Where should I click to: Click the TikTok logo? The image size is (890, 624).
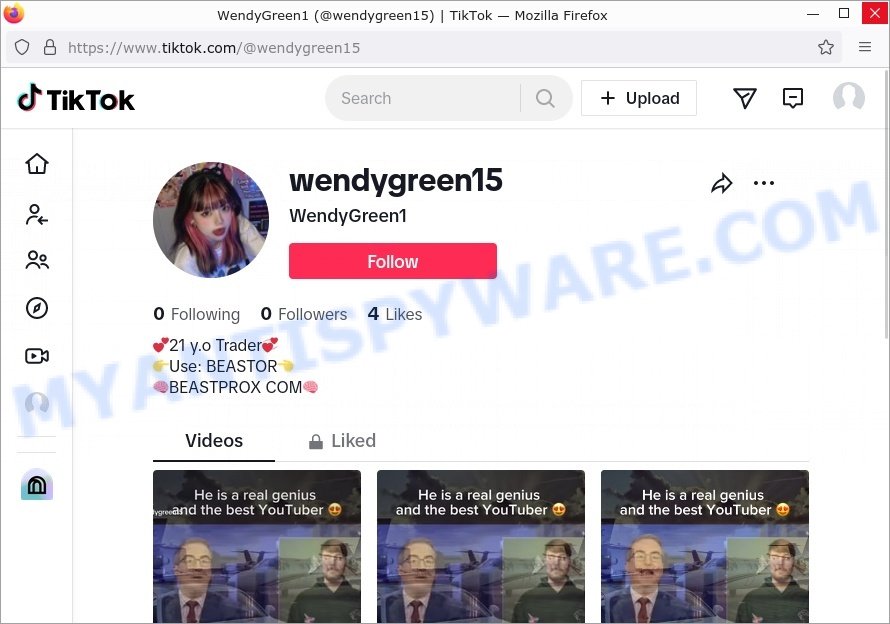(x=76, y=99)
